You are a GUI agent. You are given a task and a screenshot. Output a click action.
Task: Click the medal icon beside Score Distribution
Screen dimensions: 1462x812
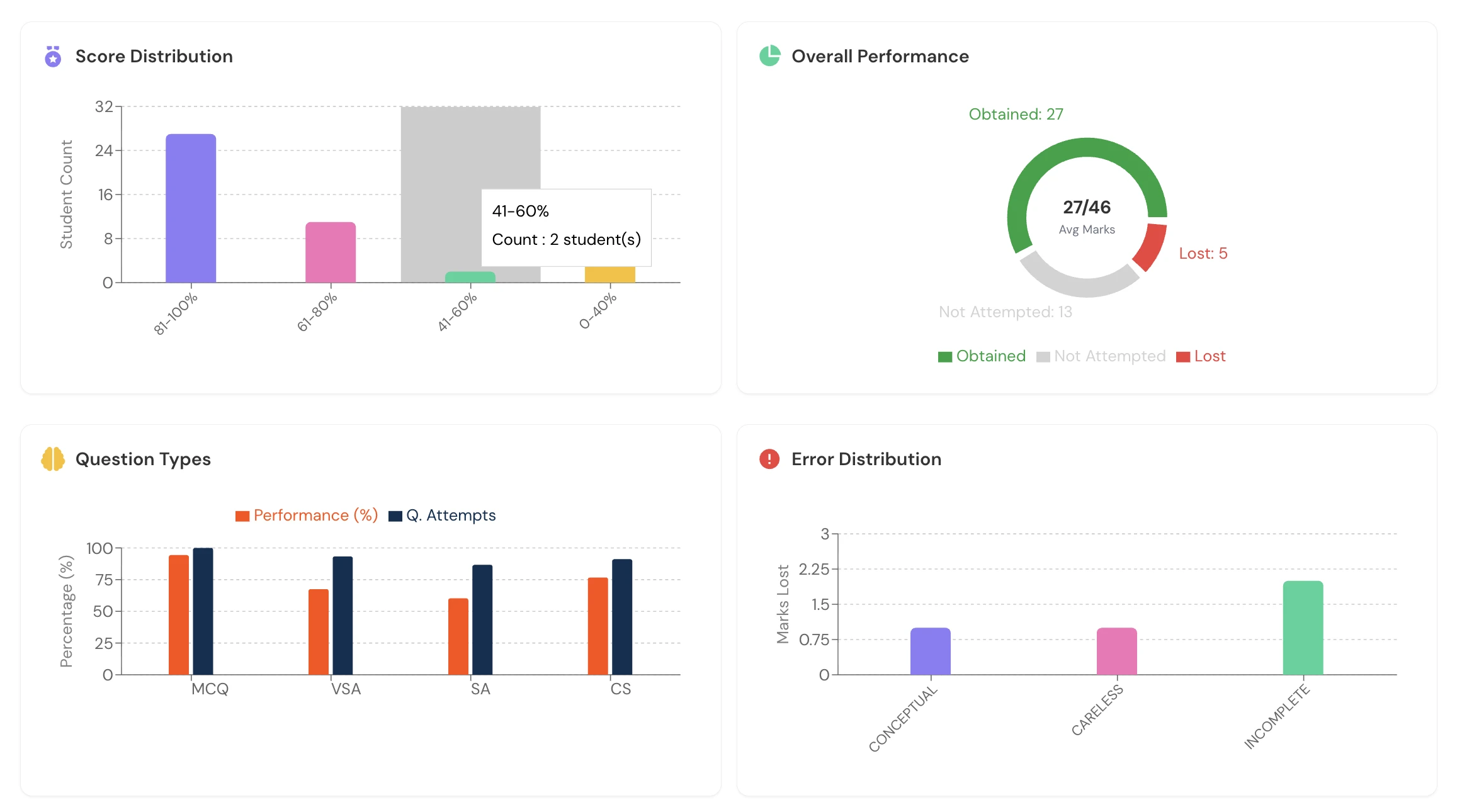click(53, 57)
